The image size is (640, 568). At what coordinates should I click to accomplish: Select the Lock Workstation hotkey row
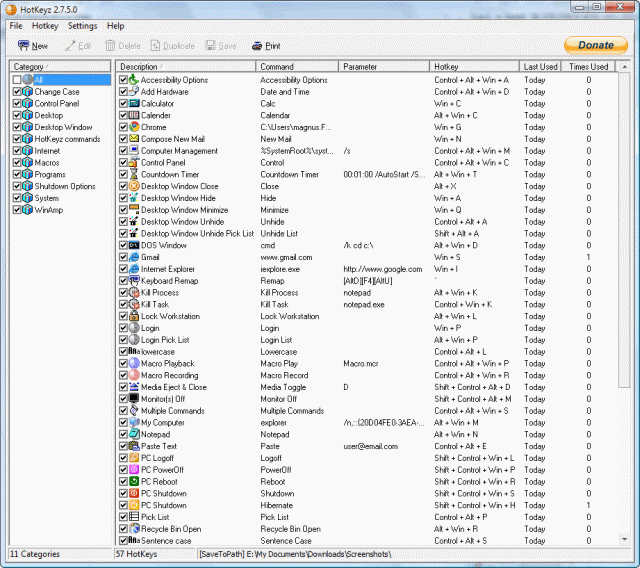click(x=180, y=316)
